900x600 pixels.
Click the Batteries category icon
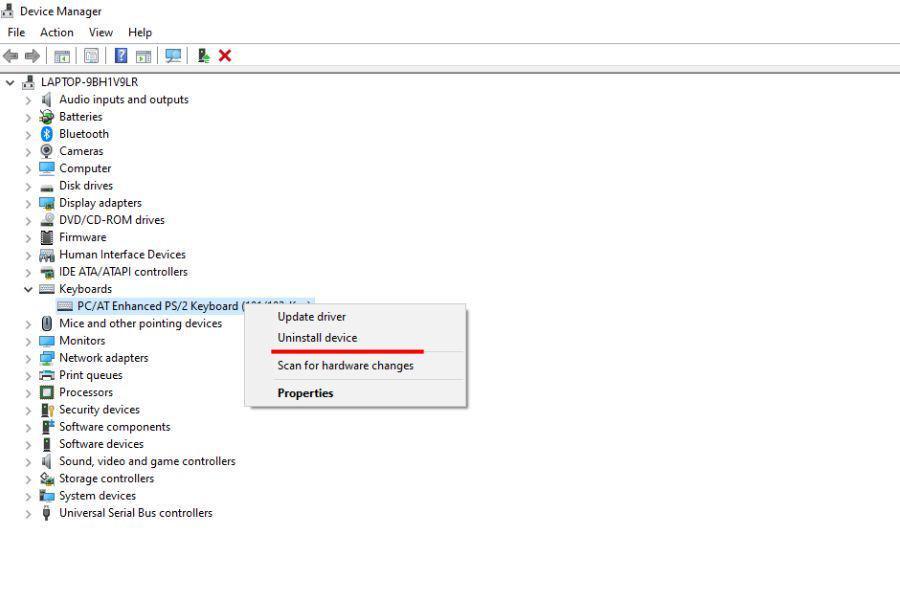pos(46,117)
